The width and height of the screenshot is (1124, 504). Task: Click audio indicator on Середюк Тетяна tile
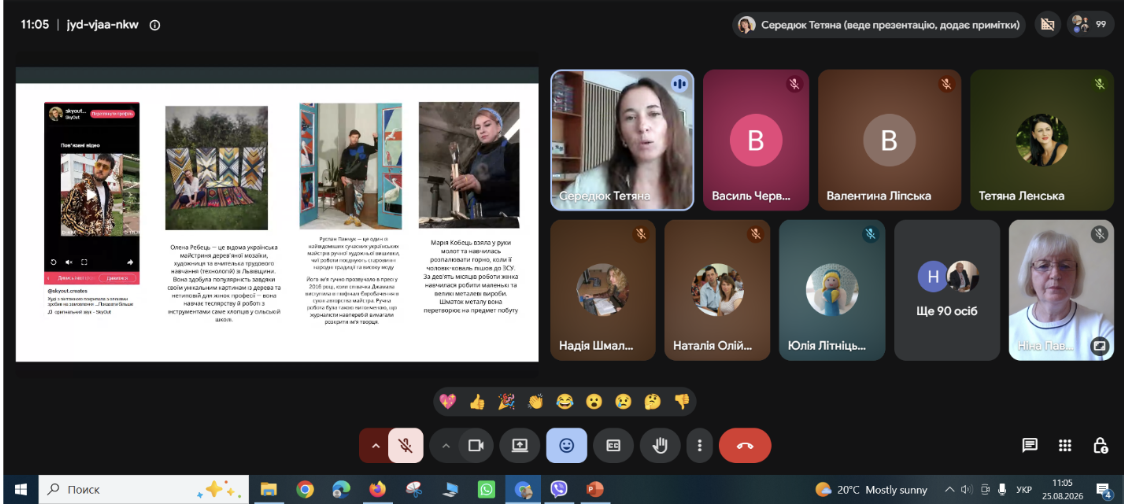point(679,84)
